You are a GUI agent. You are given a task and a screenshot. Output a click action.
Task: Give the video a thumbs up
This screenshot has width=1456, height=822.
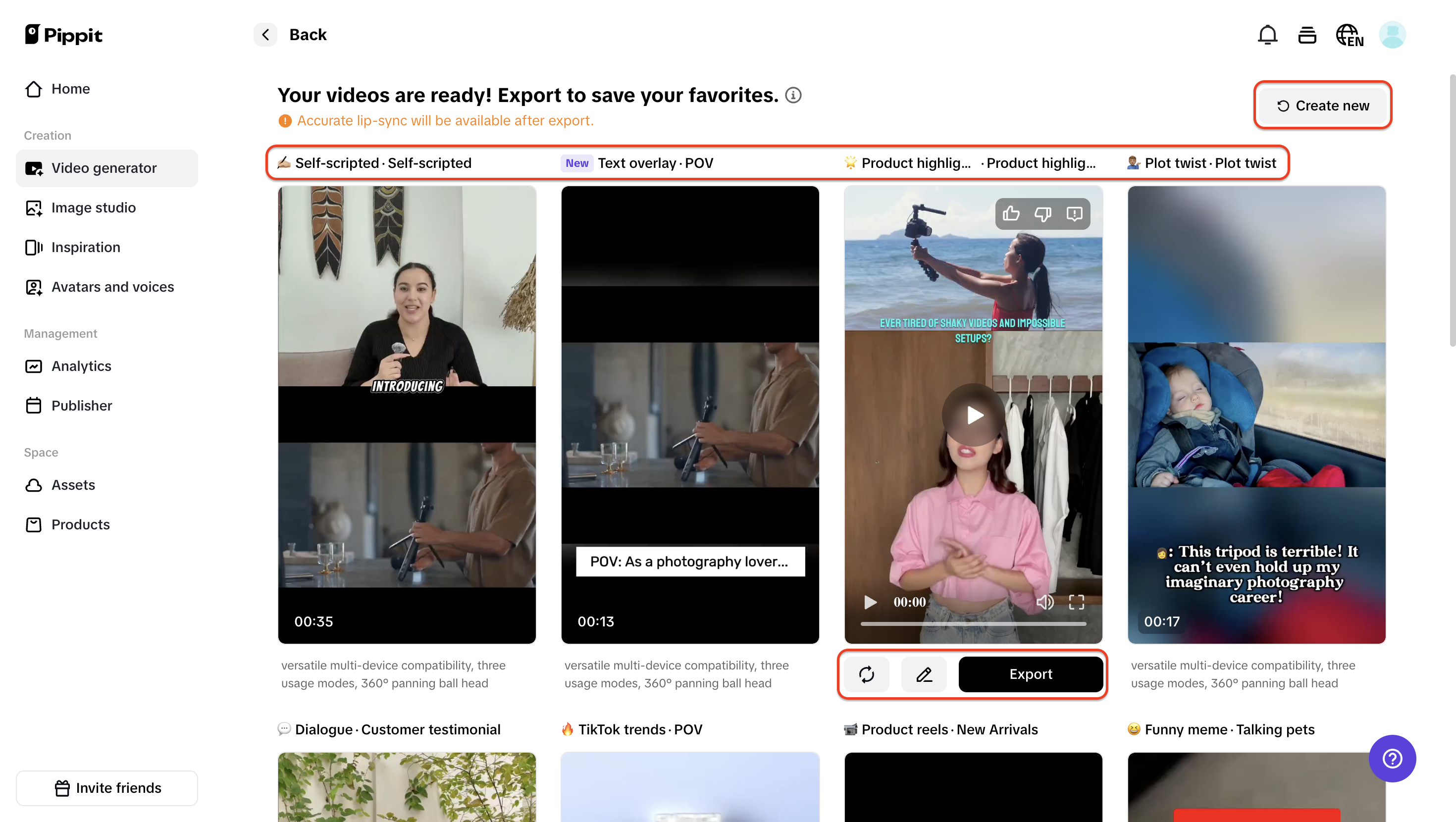(x=1011, y=214)
